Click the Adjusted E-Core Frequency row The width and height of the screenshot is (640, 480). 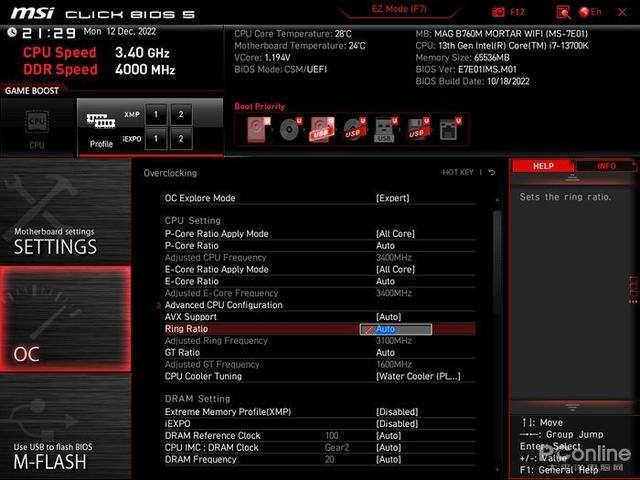pyautogui.click(x=320, y=293)
